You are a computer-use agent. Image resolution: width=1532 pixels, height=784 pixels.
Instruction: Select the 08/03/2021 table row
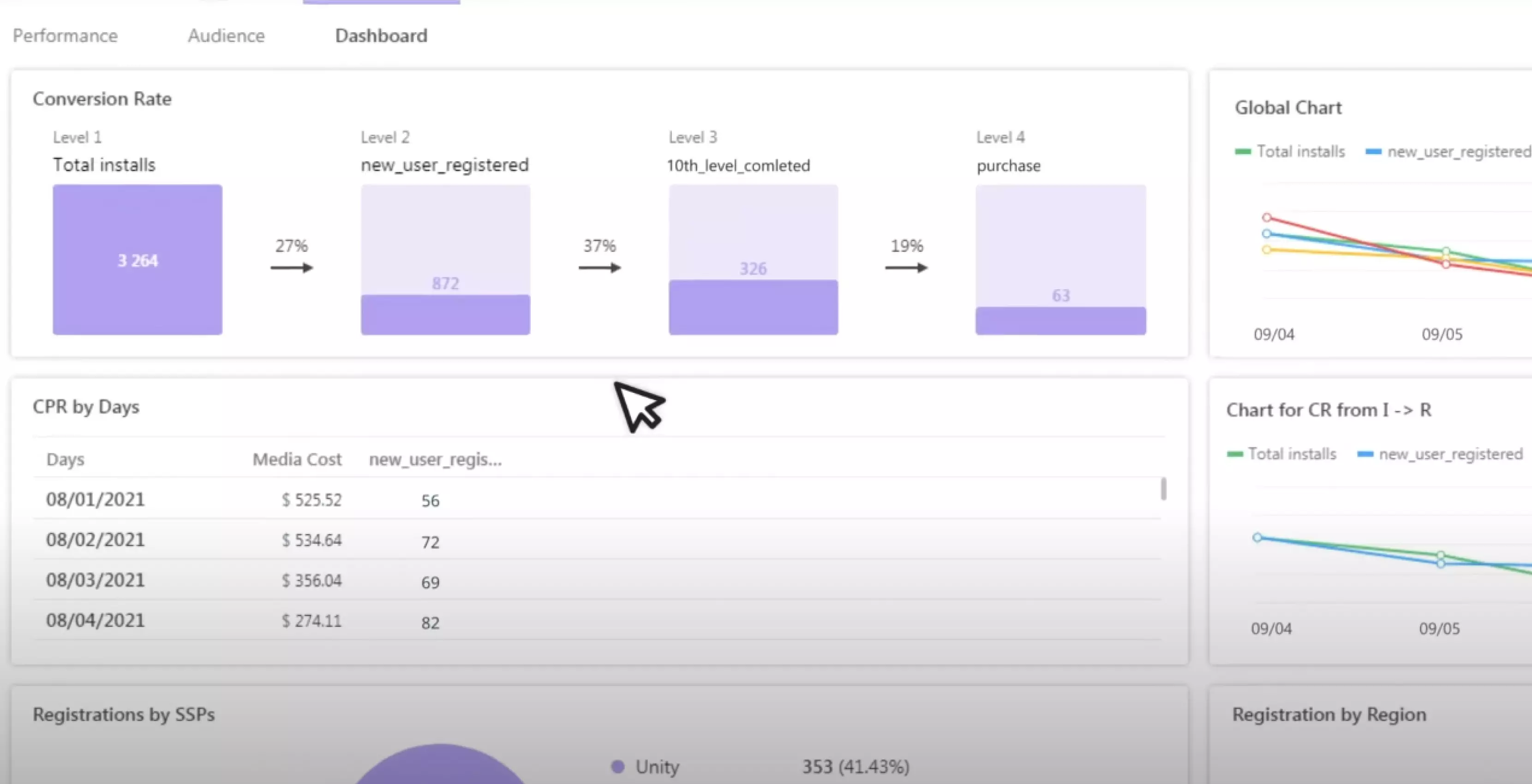[597, 580]
